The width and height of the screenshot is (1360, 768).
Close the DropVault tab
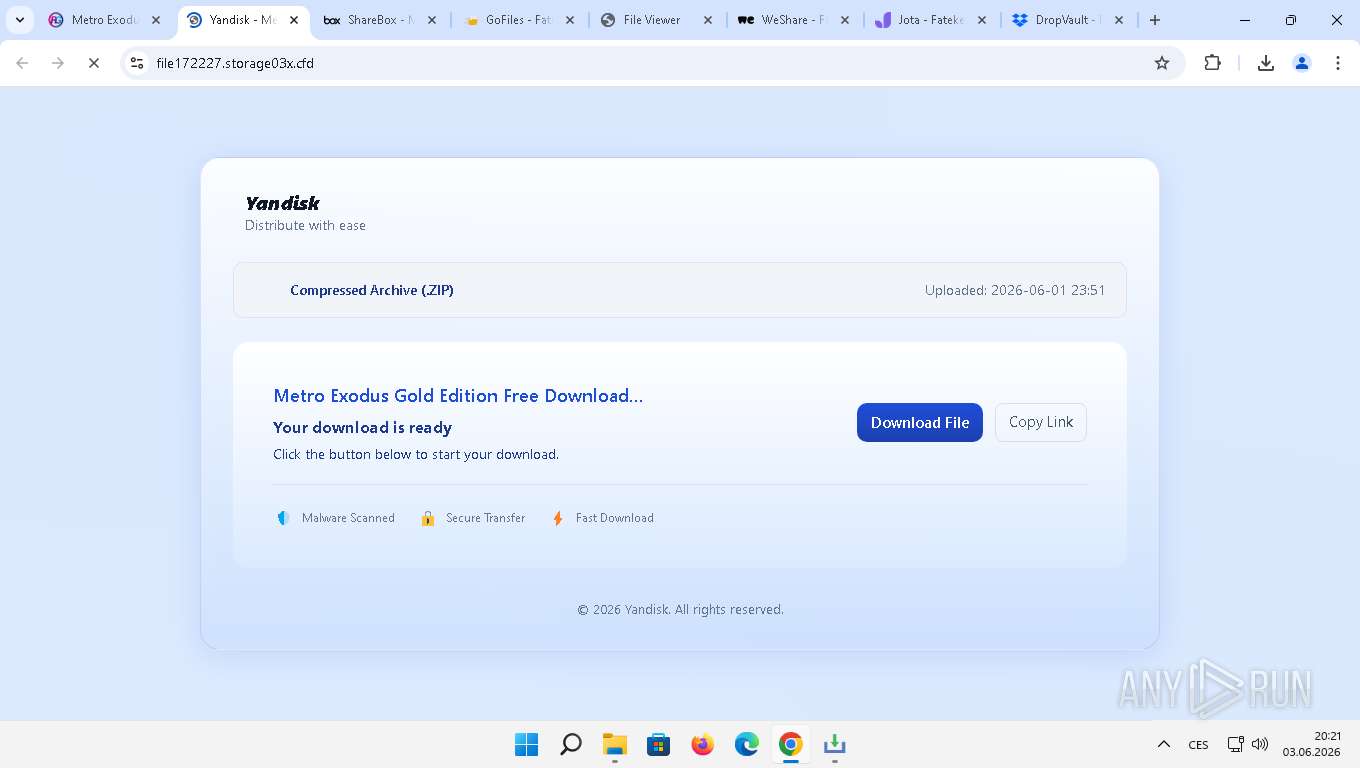[1118, 20]
